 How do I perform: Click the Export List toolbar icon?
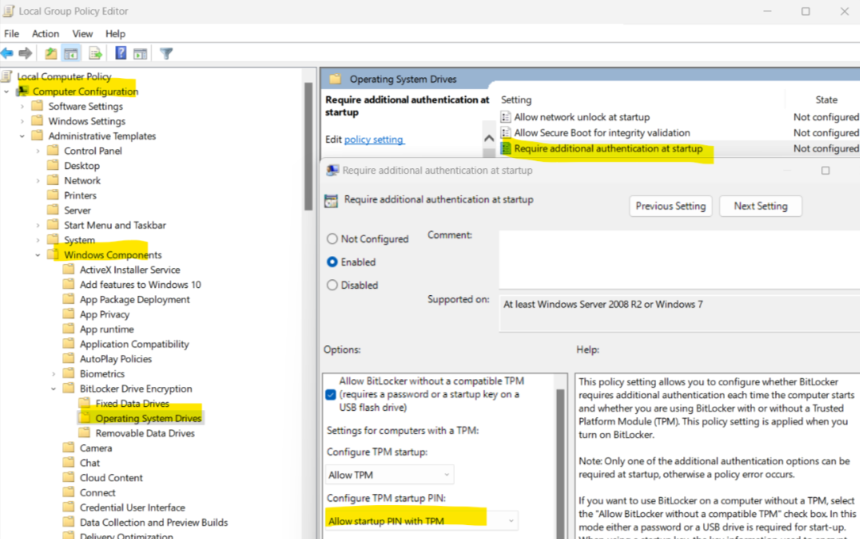pyautogui.click(x=95, y=53)
